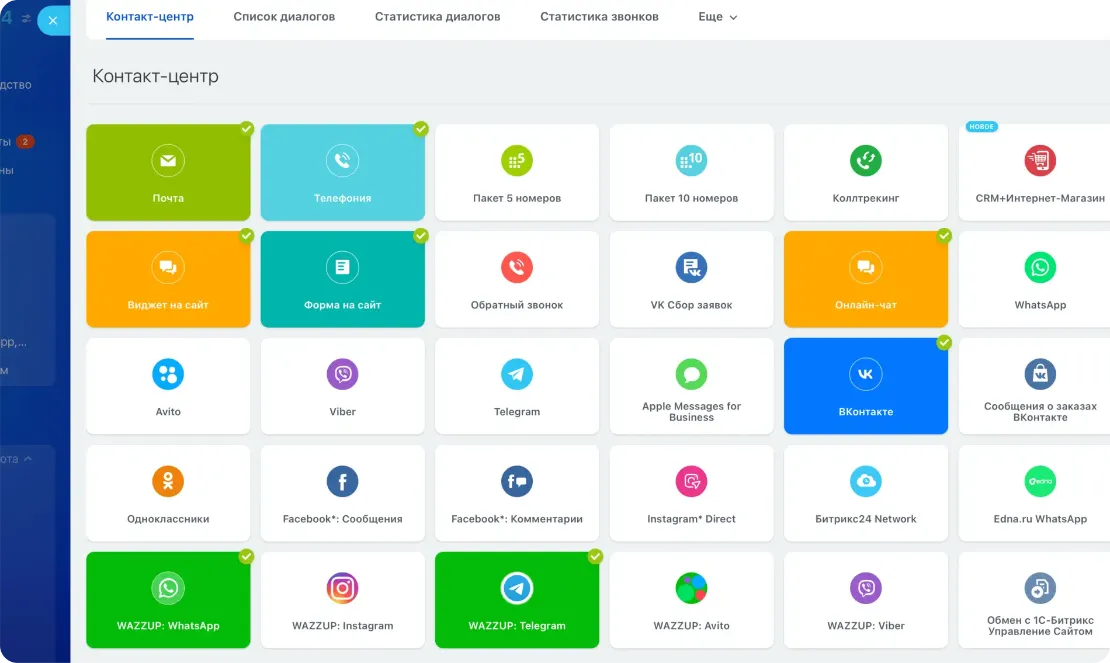Image resolution: width=1110 pixels, height=663 pixels.
Task: Click the Пакет 5 номеров label
Action: tap(517, 198)
